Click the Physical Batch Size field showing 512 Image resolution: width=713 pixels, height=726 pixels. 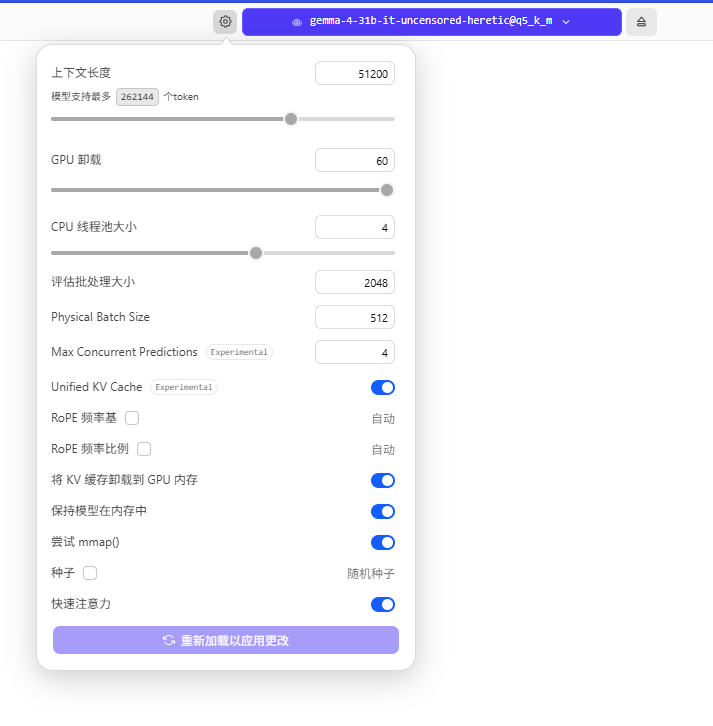(x=355, y=317)
